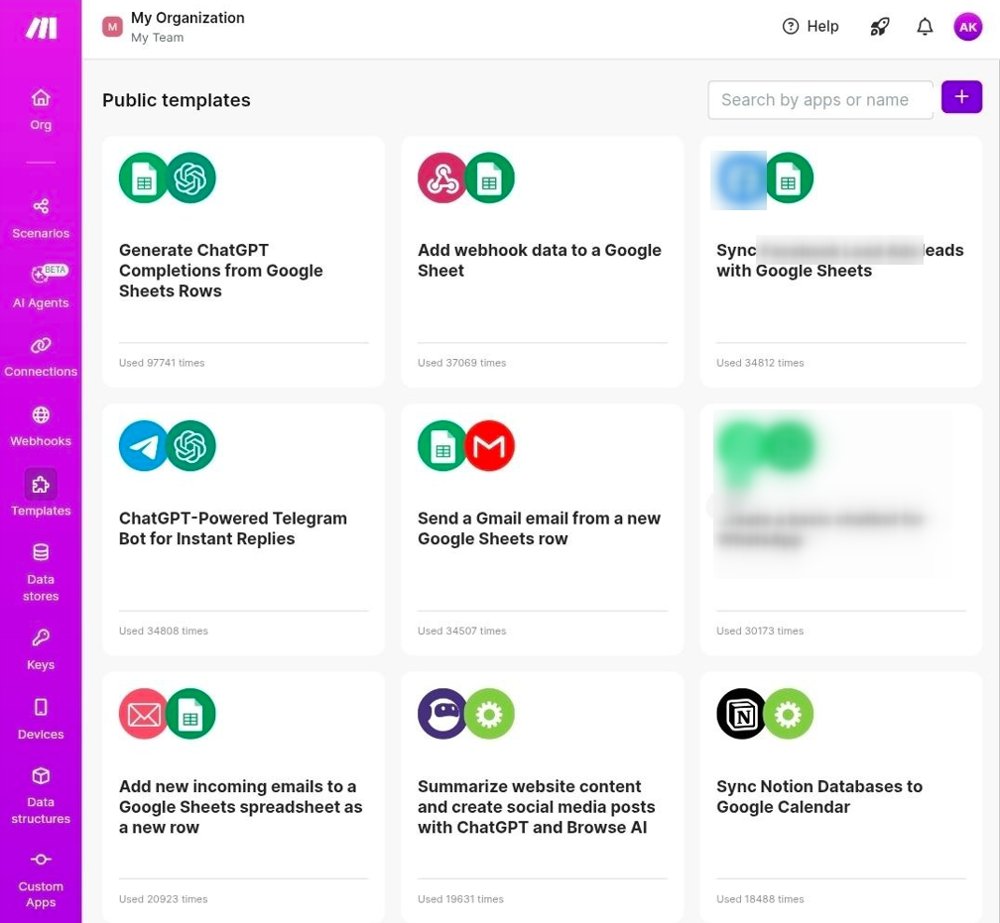
Task: Click the notifications bell icon
Action: [925, 27]
